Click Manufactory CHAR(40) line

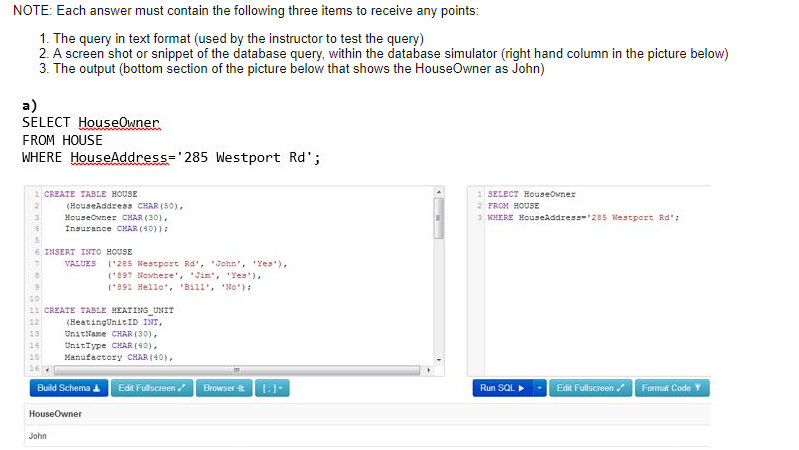pos(119,357)
